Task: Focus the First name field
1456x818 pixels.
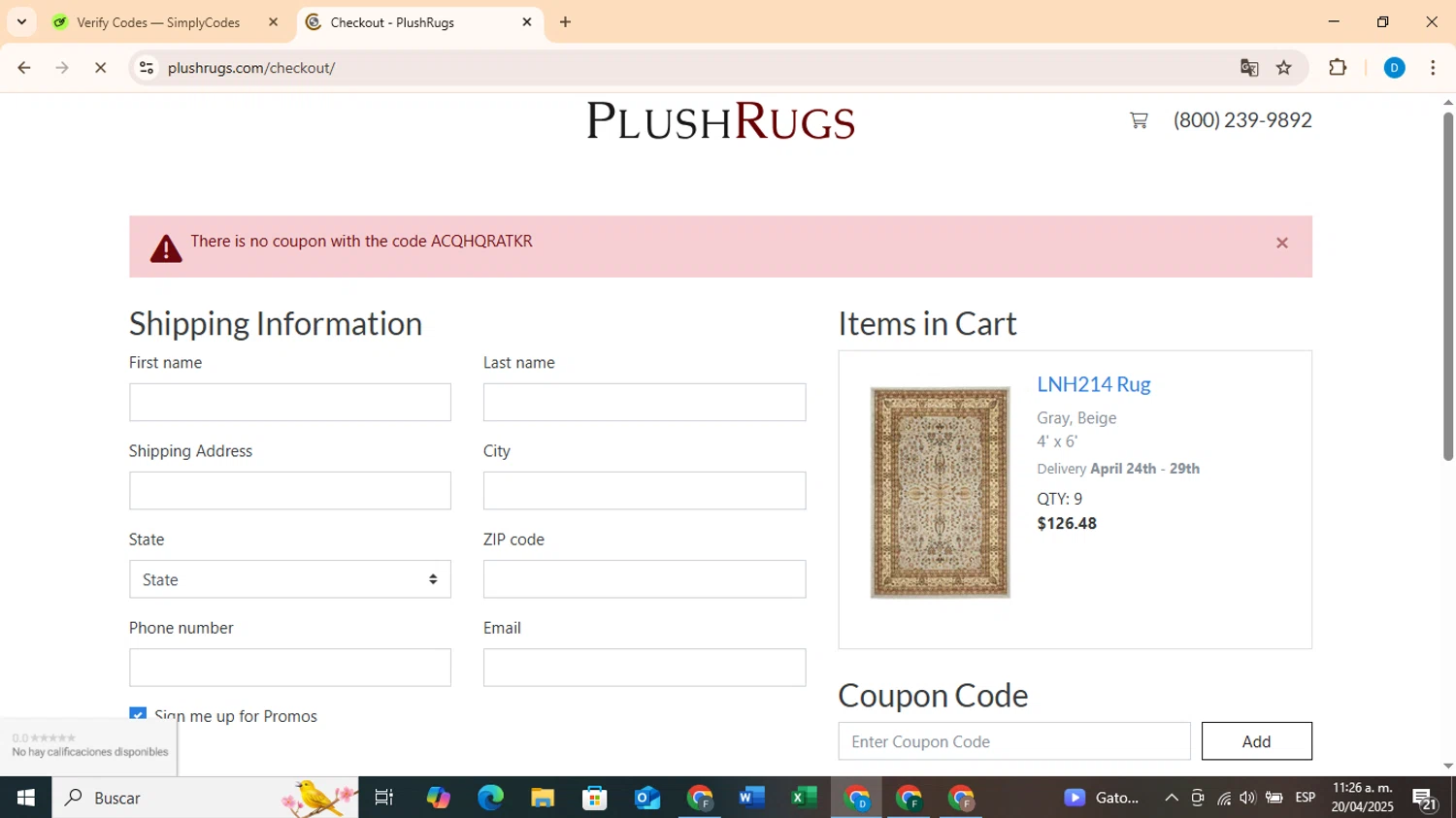Action: pos(290,402)
